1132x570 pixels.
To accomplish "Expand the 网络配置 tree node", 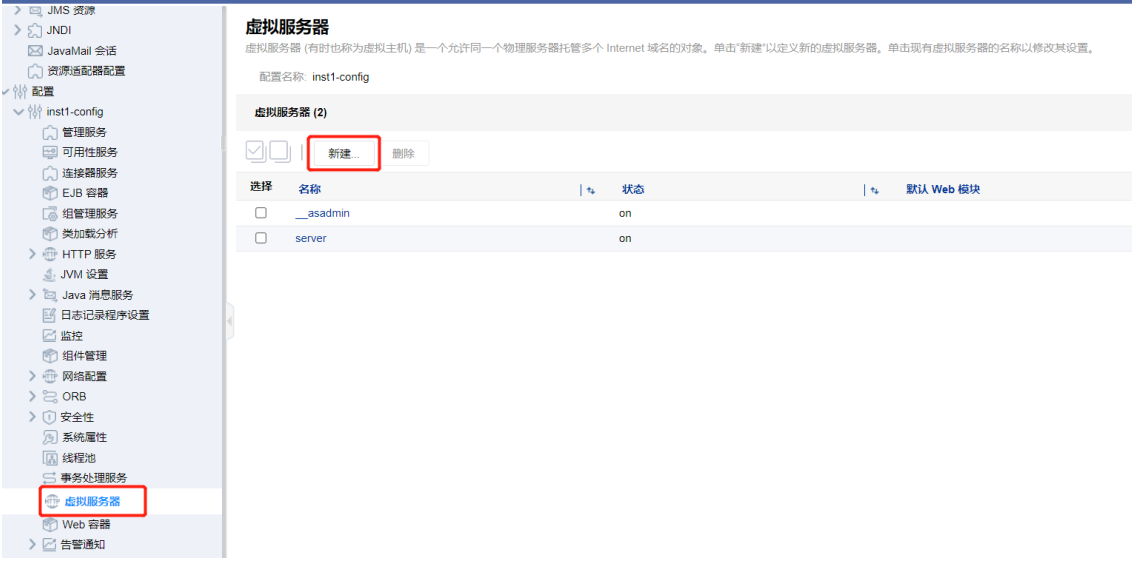I will coord(33,376).
